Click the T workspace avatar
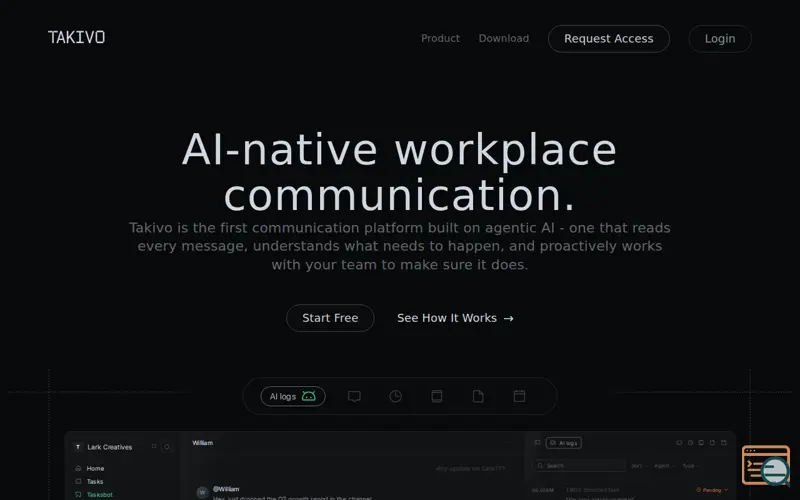This screenshot has height=500, width=800. tap(78, 447)
